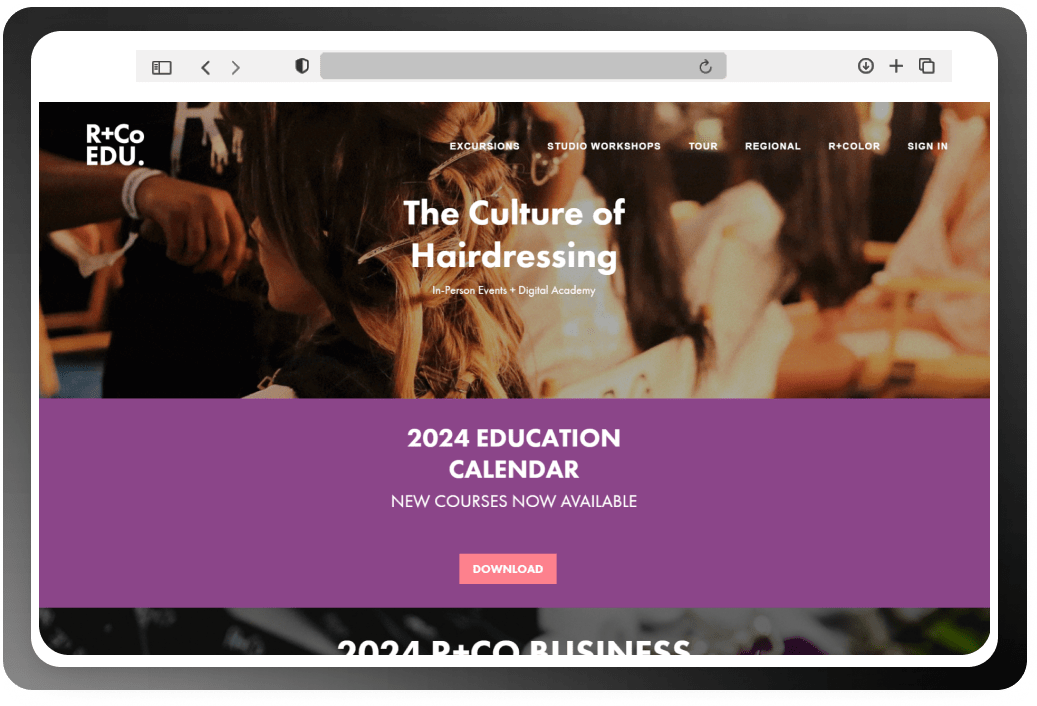Open the Studio Workshops menu item
Screen dimensions: 1037x706
[604, 146]
